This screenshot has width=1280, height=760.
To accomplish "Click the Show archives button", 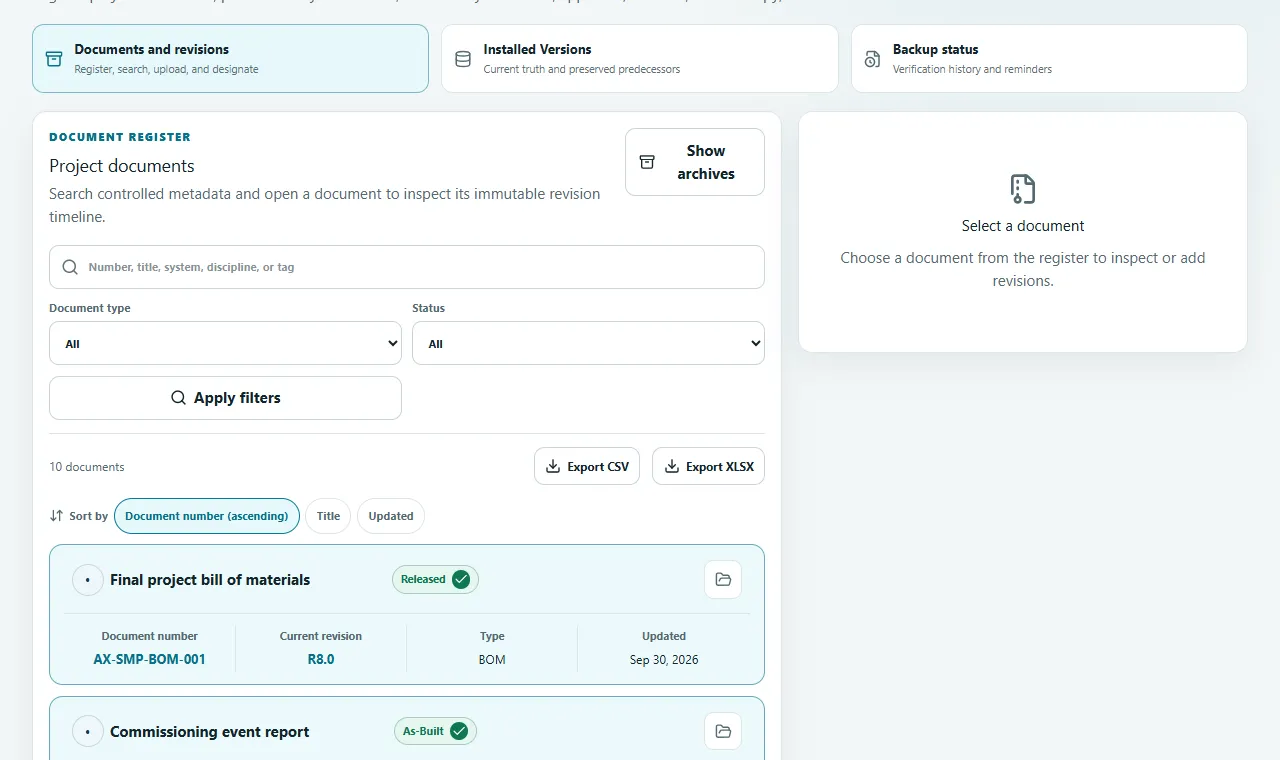I will (x=695, y=162).
